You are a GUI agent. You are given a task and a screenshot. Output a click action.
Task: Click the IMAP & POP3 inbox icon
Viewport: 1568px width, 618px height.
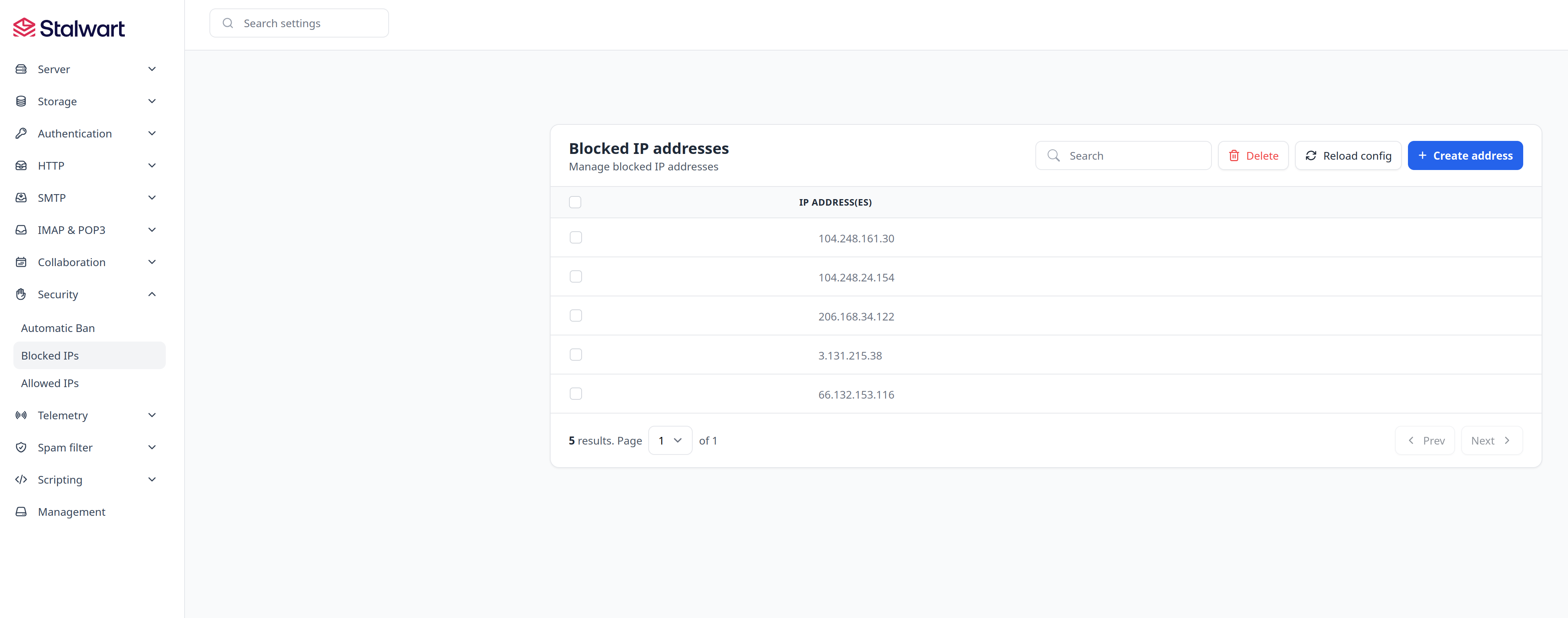pos(21,229)
